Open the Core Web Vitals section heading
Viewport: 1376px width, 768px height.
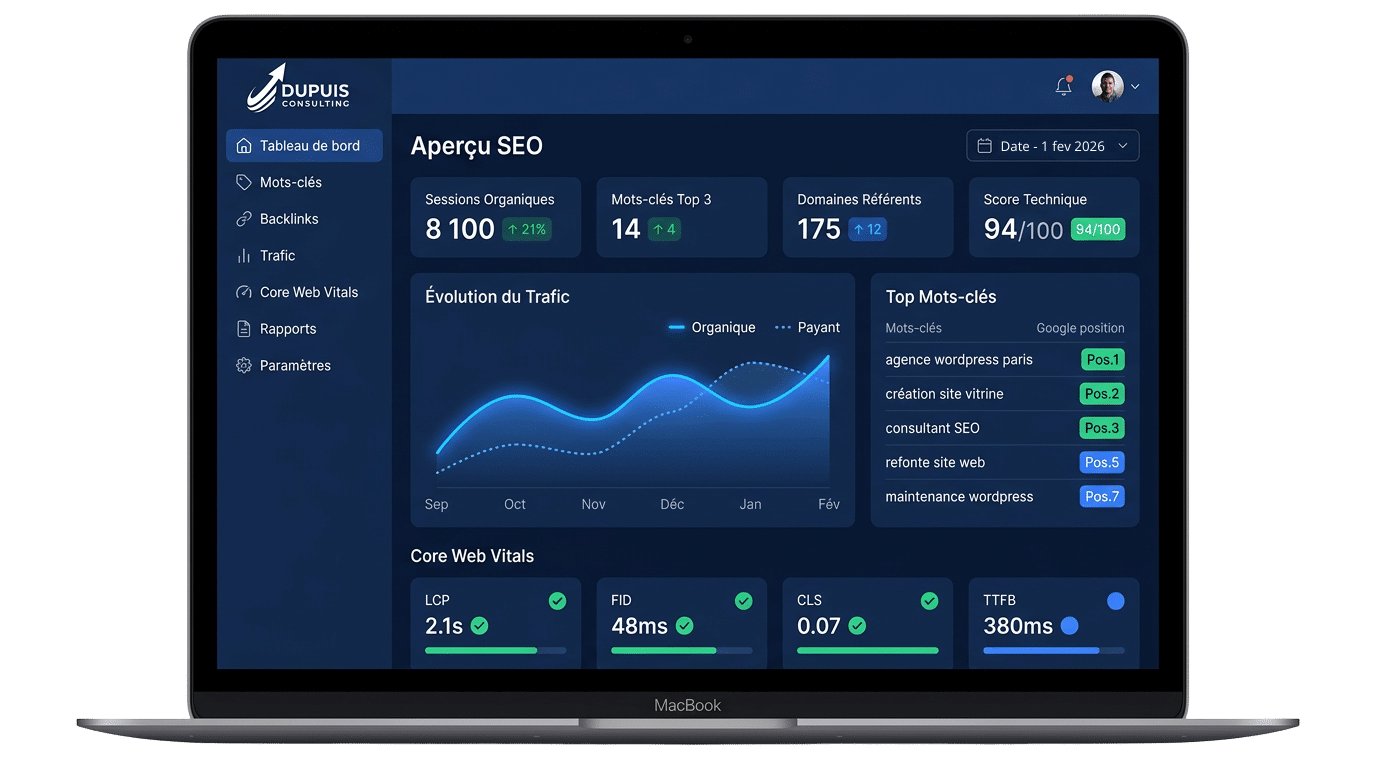[471, 555]
